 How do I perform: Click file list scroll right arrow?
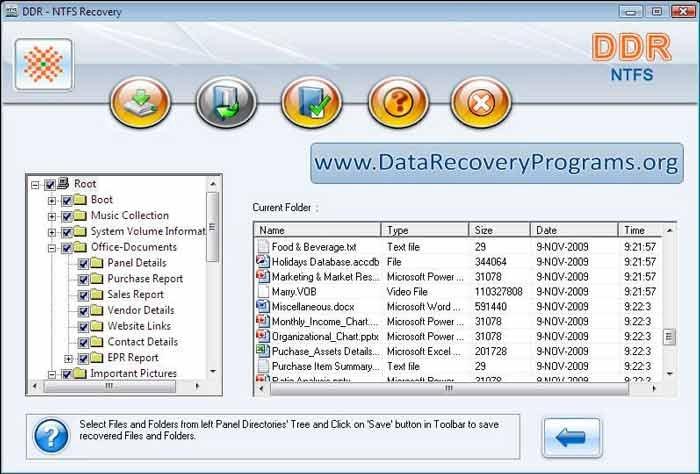pos(654,389)
